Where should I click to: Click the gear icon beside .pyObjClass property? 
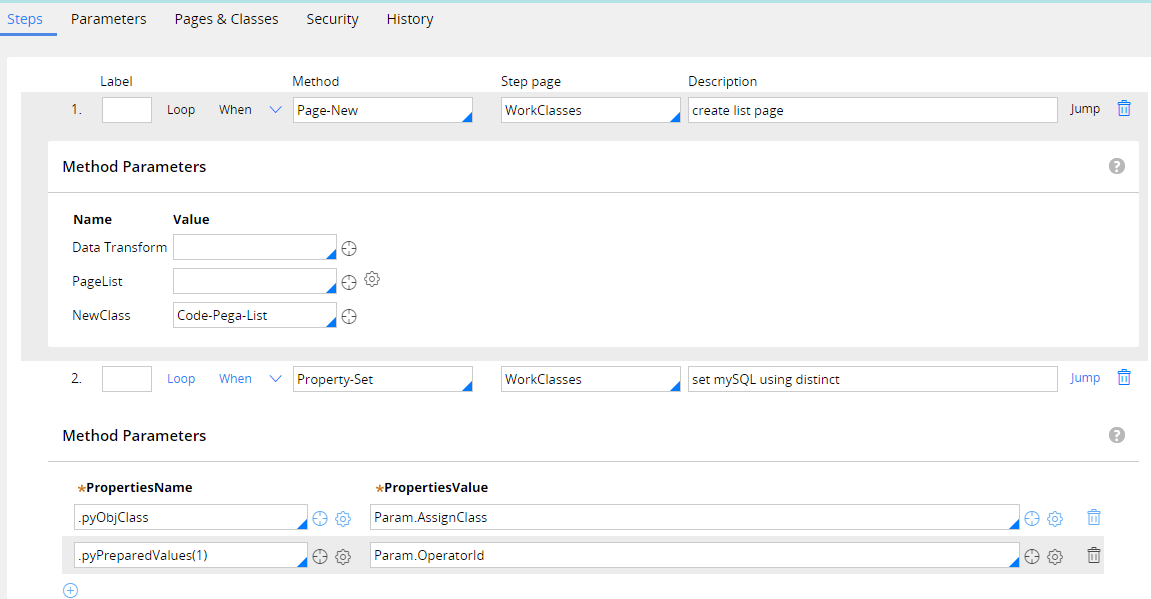pyautogui.click(x=343, y=518)
